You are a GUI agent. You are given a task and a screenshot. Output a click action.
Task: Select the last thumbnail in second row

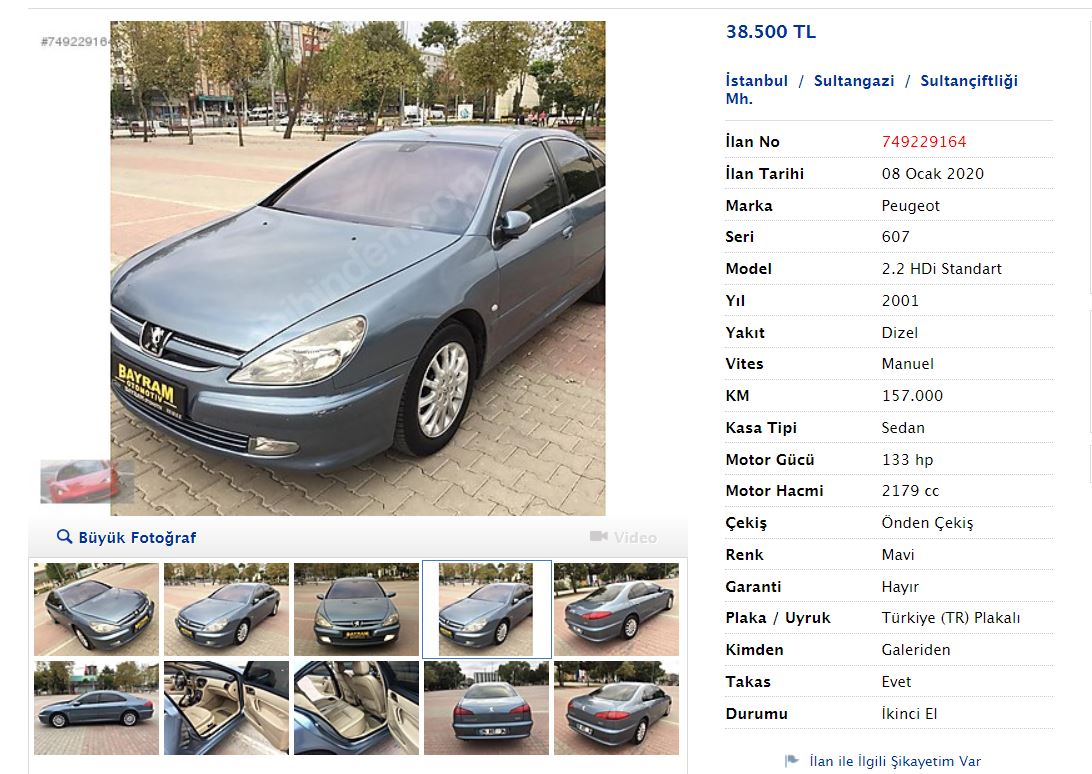point(616,708)
